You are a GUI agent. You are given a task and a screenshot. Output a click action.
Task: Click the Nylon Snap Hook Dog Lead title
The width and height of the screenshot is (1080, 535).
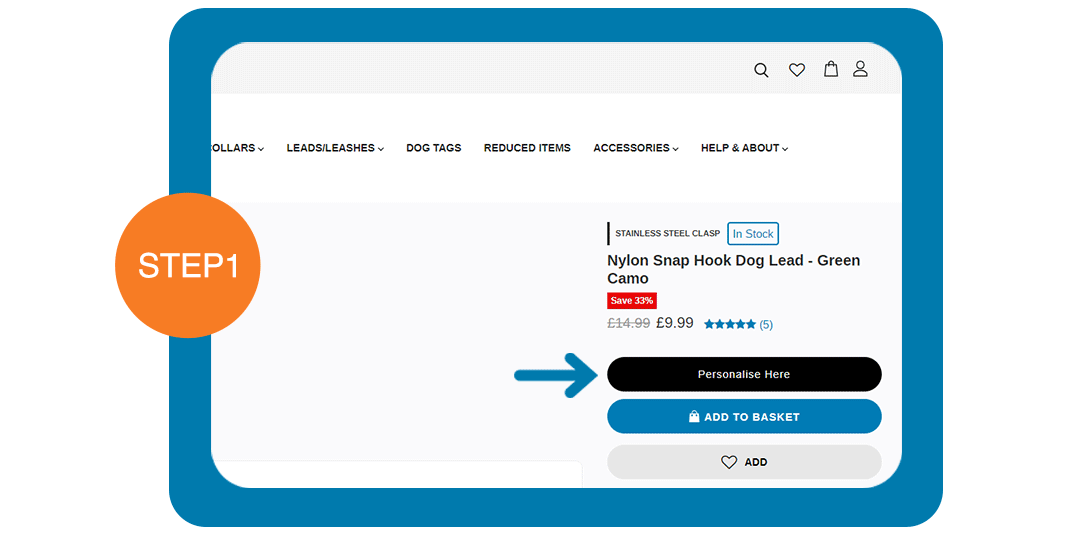pos(733,269)
